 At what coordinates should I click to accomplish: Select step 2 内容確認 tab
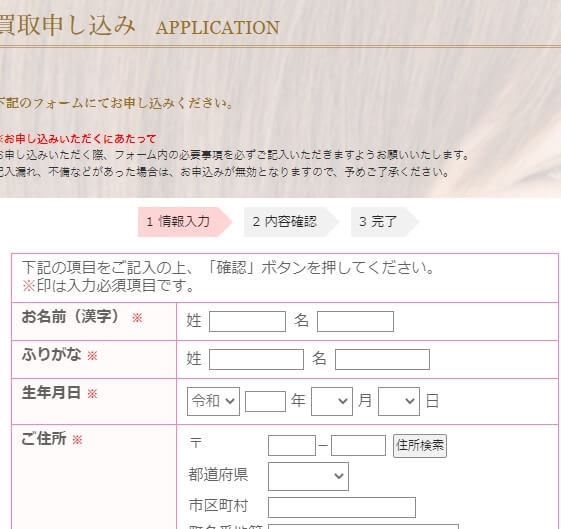coord(291,222)
